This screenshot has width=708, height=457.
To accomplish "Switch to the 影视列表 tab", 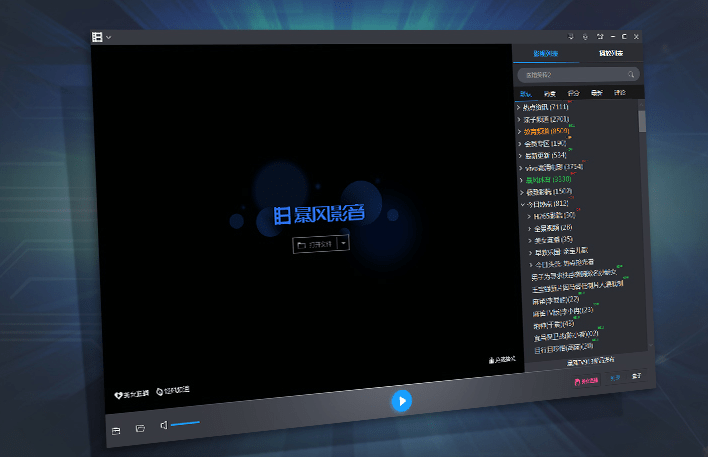I will point(546,53).
